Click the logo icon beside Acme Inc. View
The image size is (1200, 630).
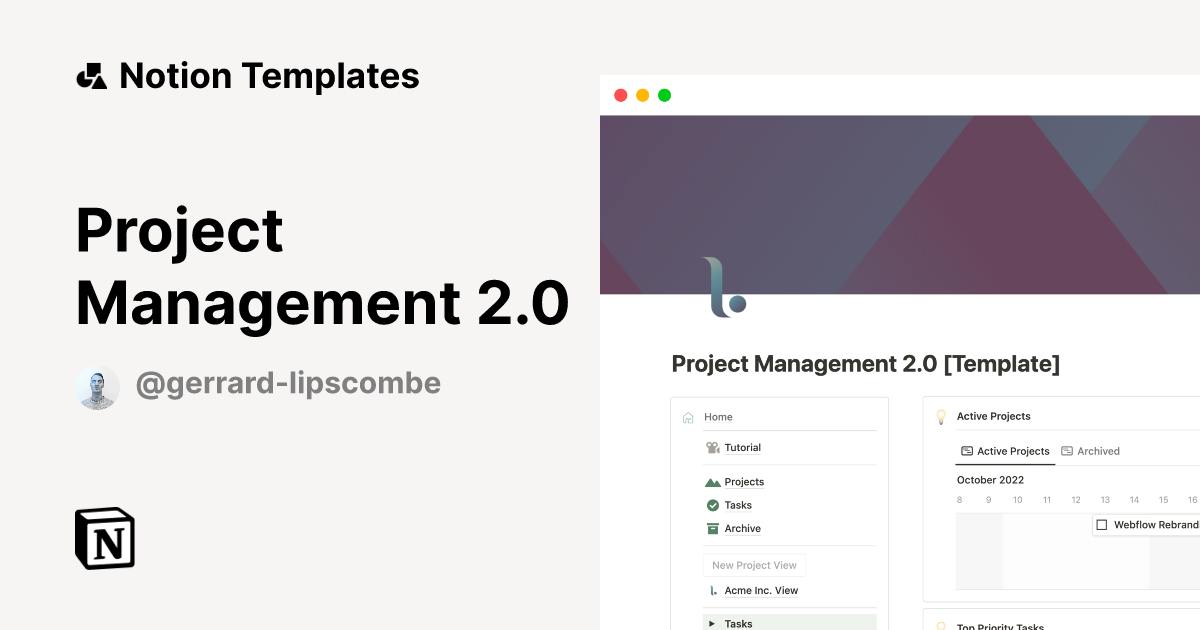pyautogui.click(x=712, y=590)
